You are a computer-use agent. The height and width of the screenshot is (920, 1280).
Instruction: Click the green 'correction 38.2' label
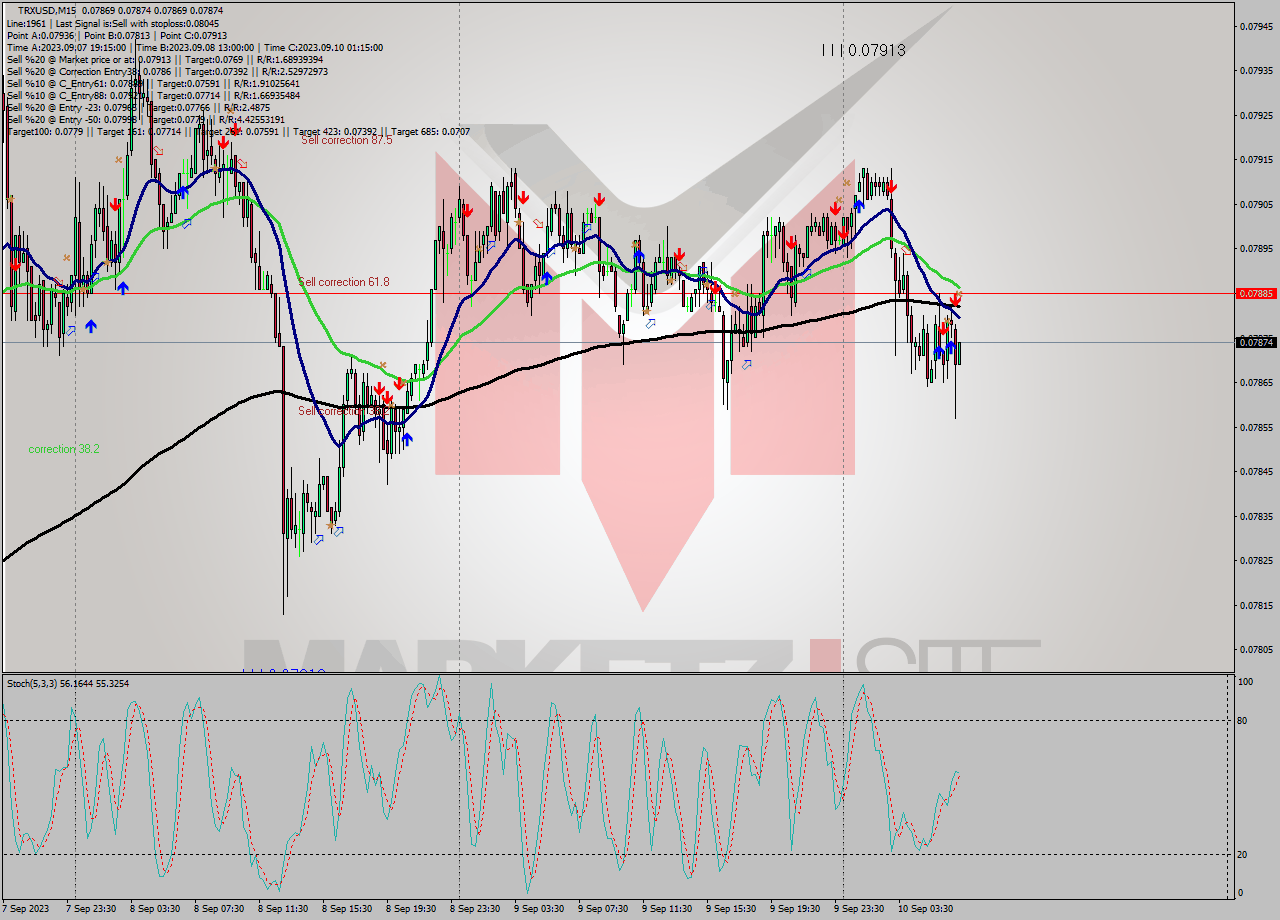tap(64, 449)
